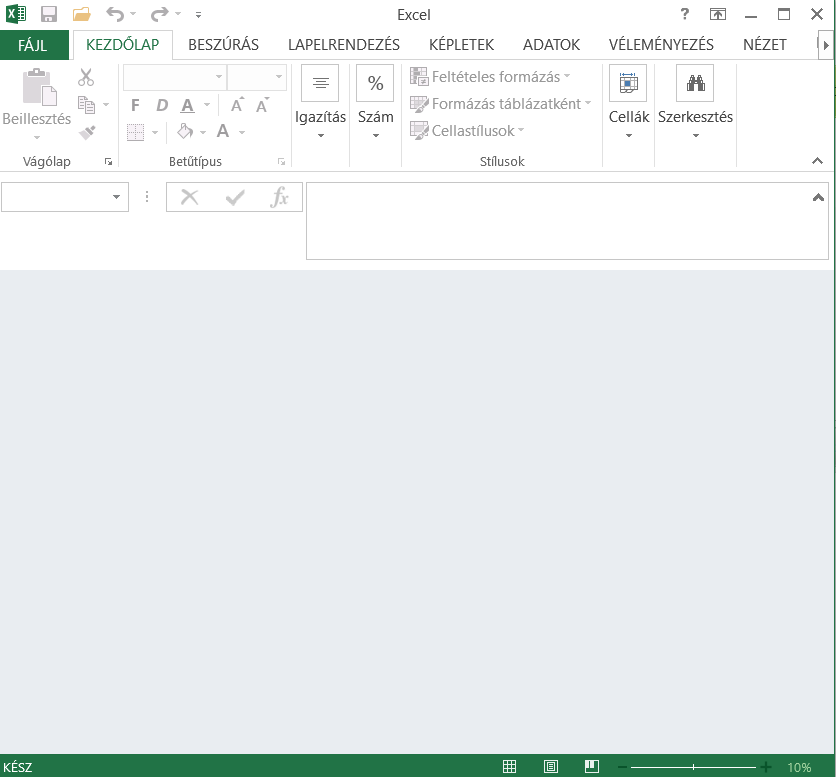Expand the Igazítás alignment group
The height and width of the screenshot is (777, 836).
320,102
